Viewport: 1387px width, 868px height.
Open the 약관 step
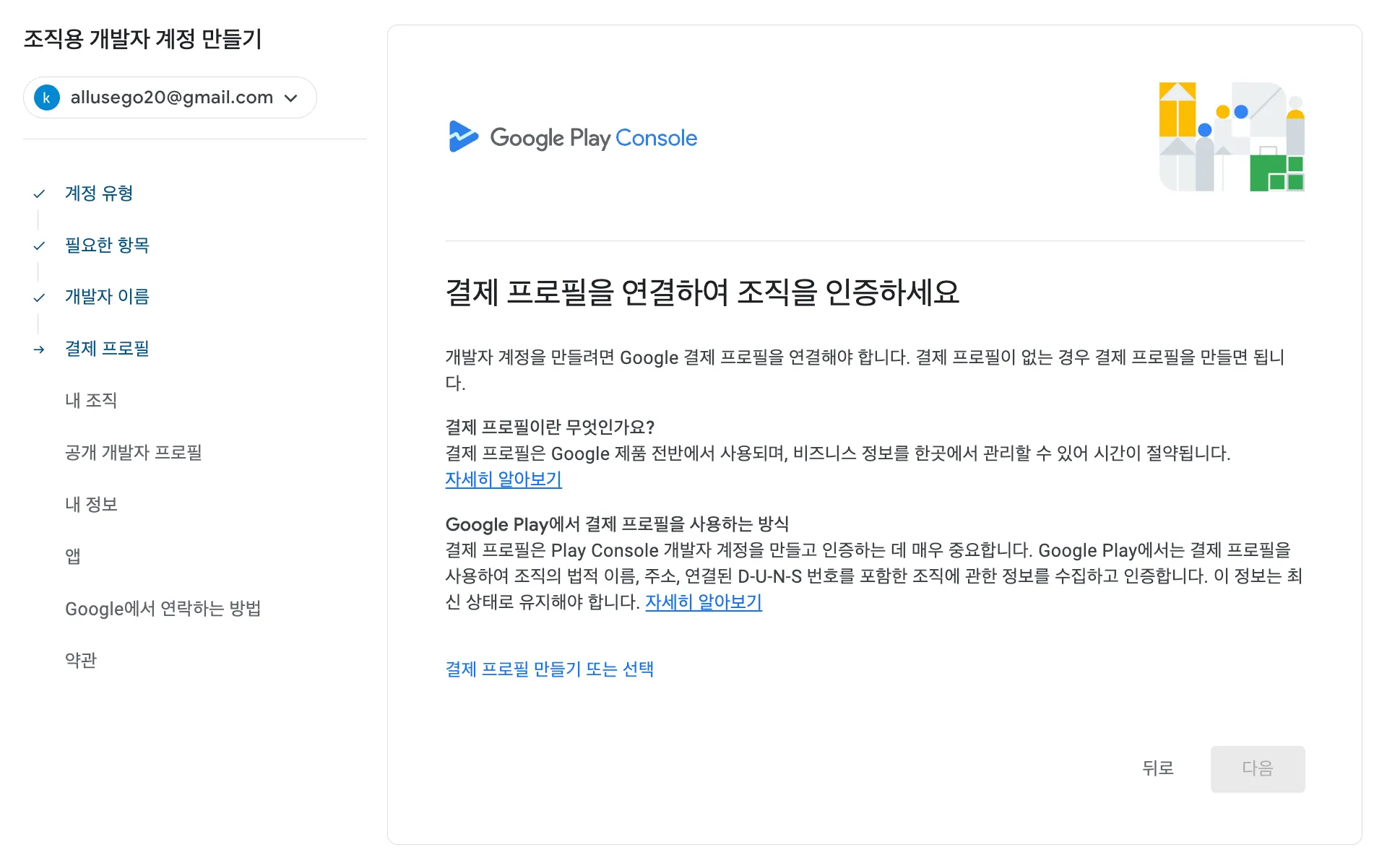pos(81,660)
